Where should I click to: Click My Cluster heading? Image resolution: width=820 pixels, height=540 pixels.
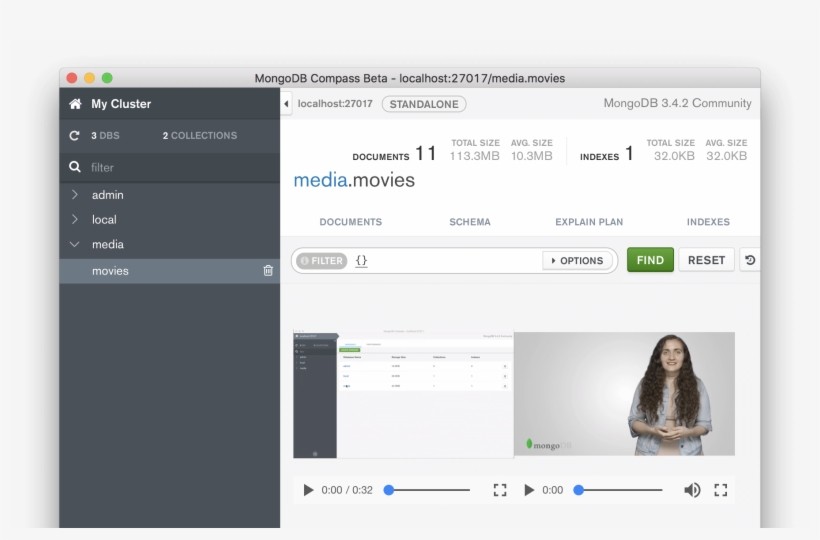[121, 104]
